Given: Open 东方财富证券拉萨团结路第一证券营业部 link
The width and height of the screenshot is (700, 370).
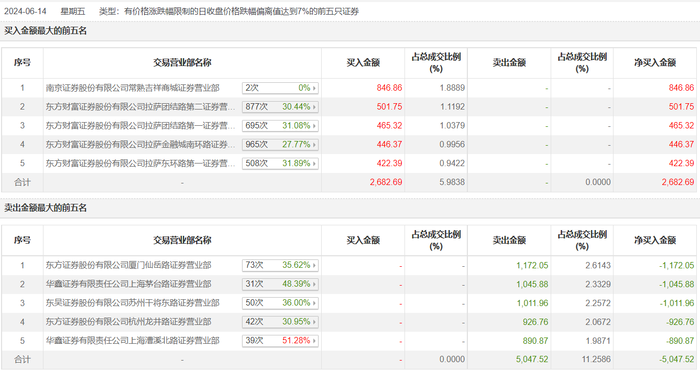Looking at the screenshot, I should pyautogui.click(x=140, y=125).
